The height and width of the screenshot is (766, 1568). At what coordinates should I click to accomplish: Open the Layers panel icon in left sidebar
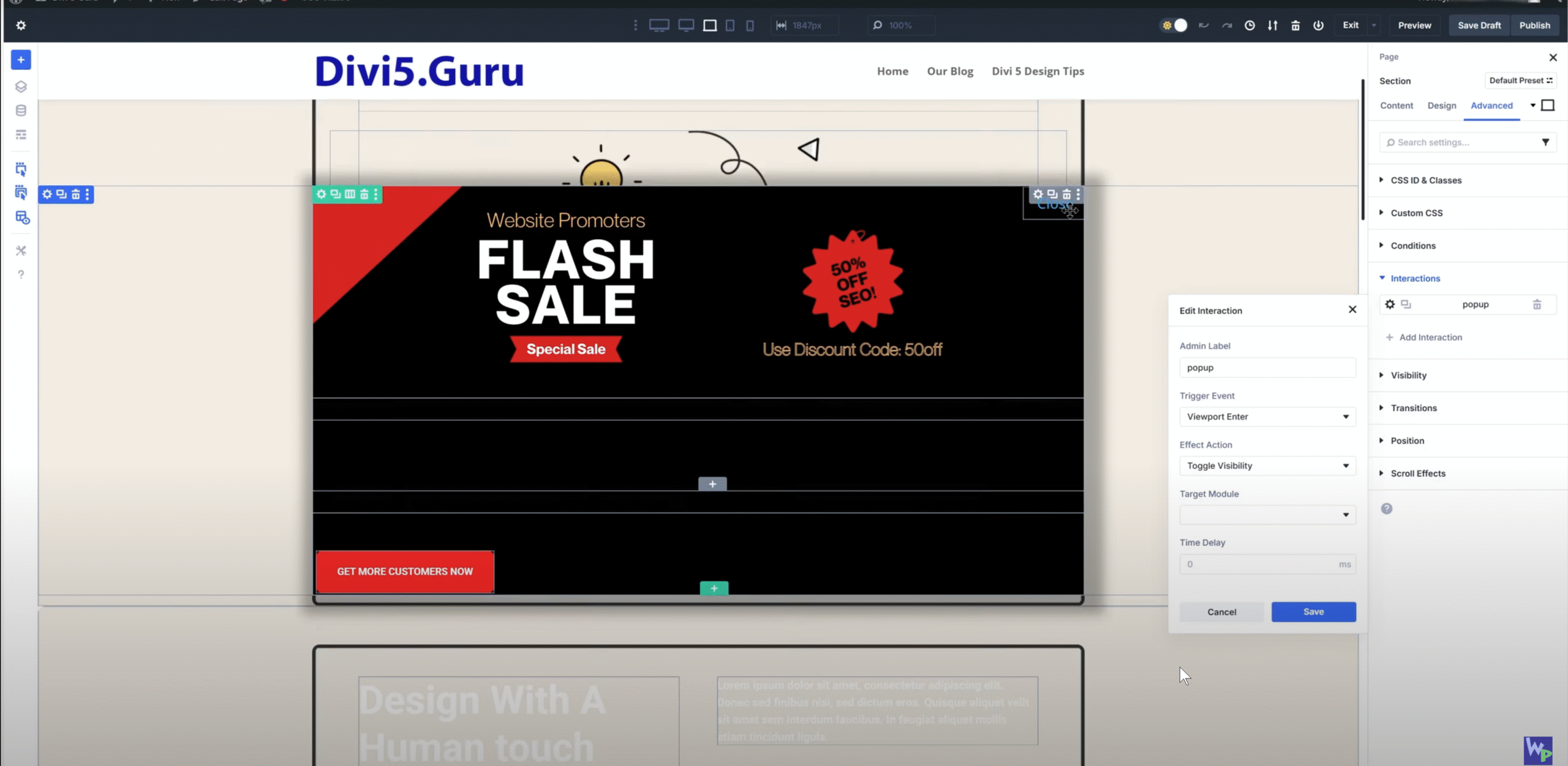tap(21, 86)
